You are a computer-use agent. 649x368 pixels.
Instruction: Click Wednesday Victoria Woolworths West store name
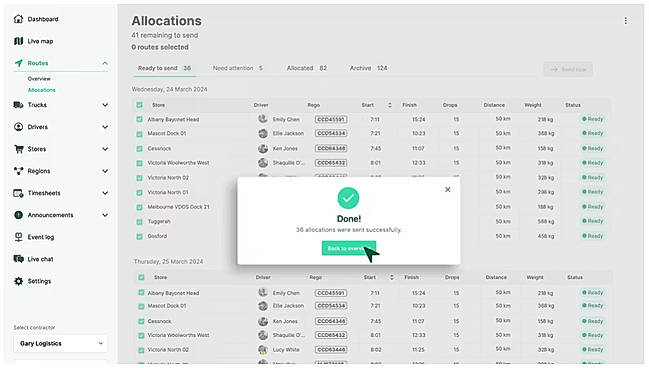178,163
